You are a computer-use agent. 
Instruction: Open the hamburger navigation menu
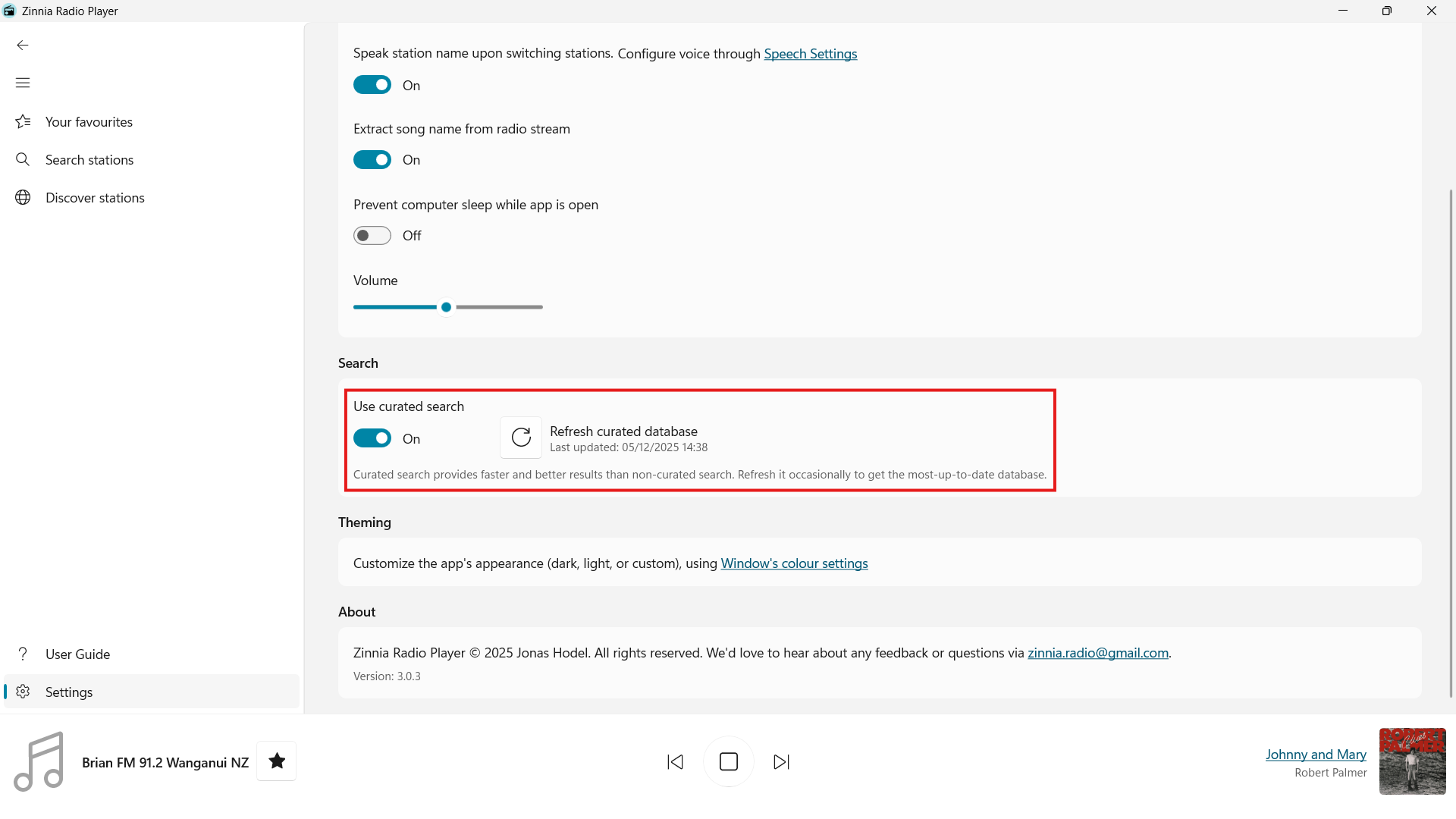point(23,83)
